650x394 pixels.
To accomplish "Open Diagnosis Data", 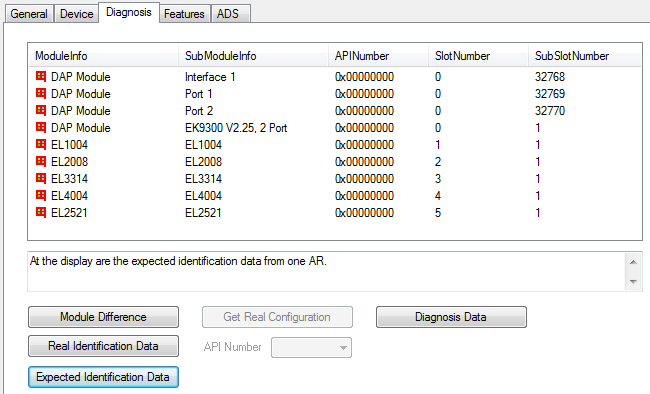I will [x=451, y=317].
